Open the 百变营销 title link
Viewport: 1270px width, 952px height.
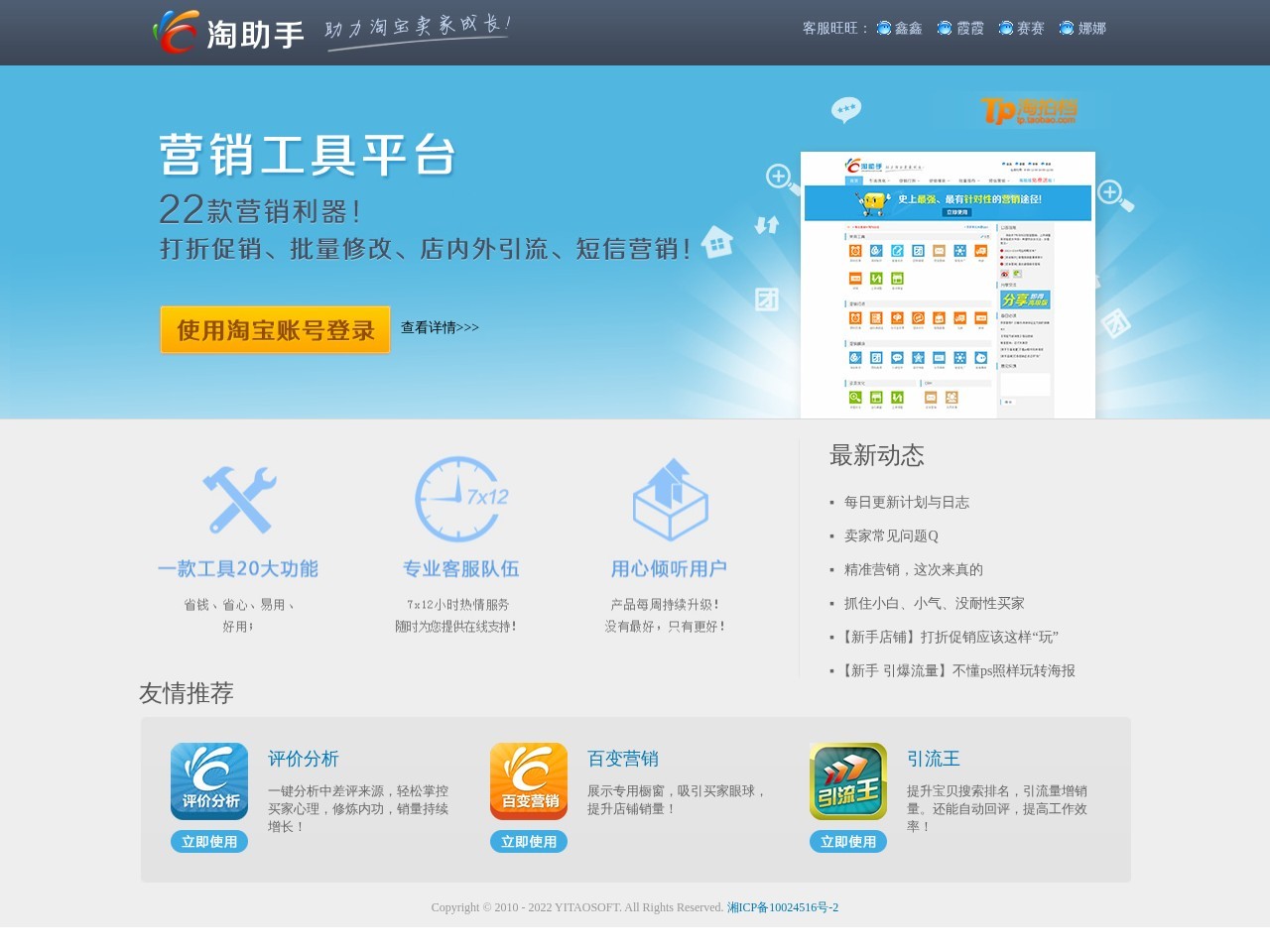[x=623, y=759]
